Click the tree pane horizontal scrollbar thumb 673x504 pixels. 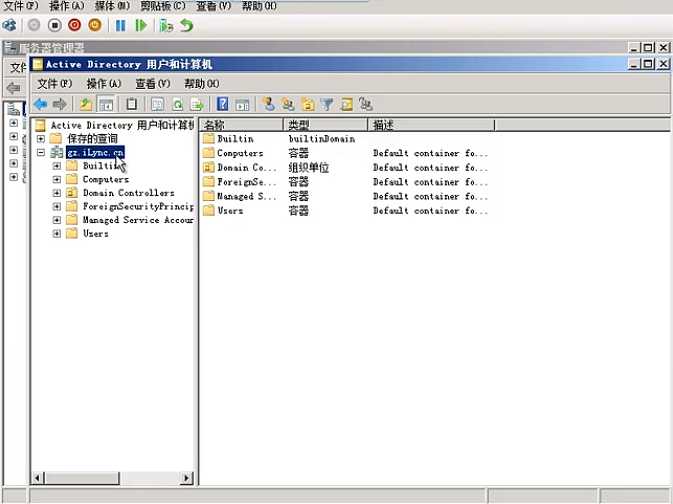pos(82,478)
